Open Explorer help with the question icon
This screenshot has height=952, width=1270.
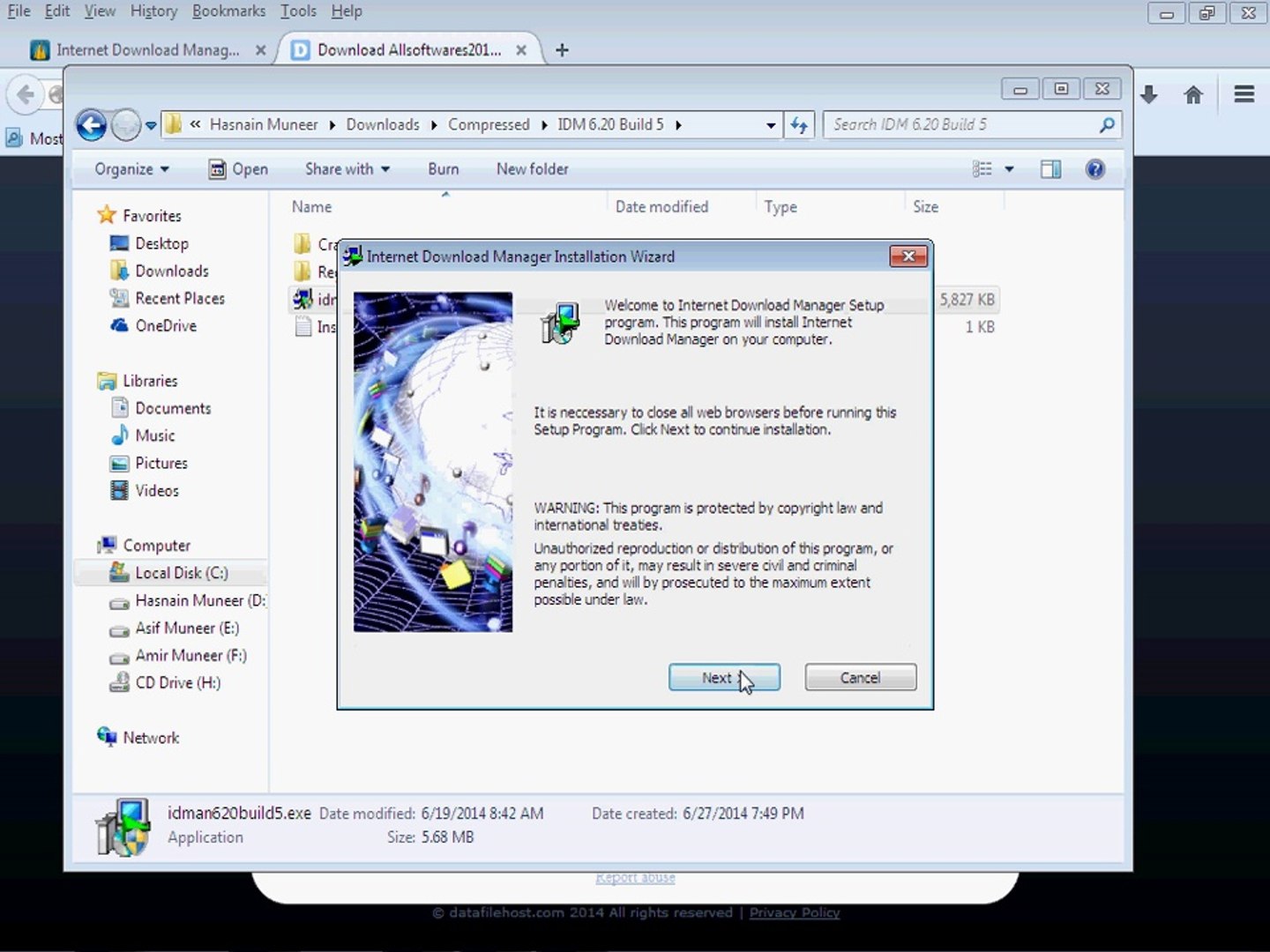pos(1094,169)
